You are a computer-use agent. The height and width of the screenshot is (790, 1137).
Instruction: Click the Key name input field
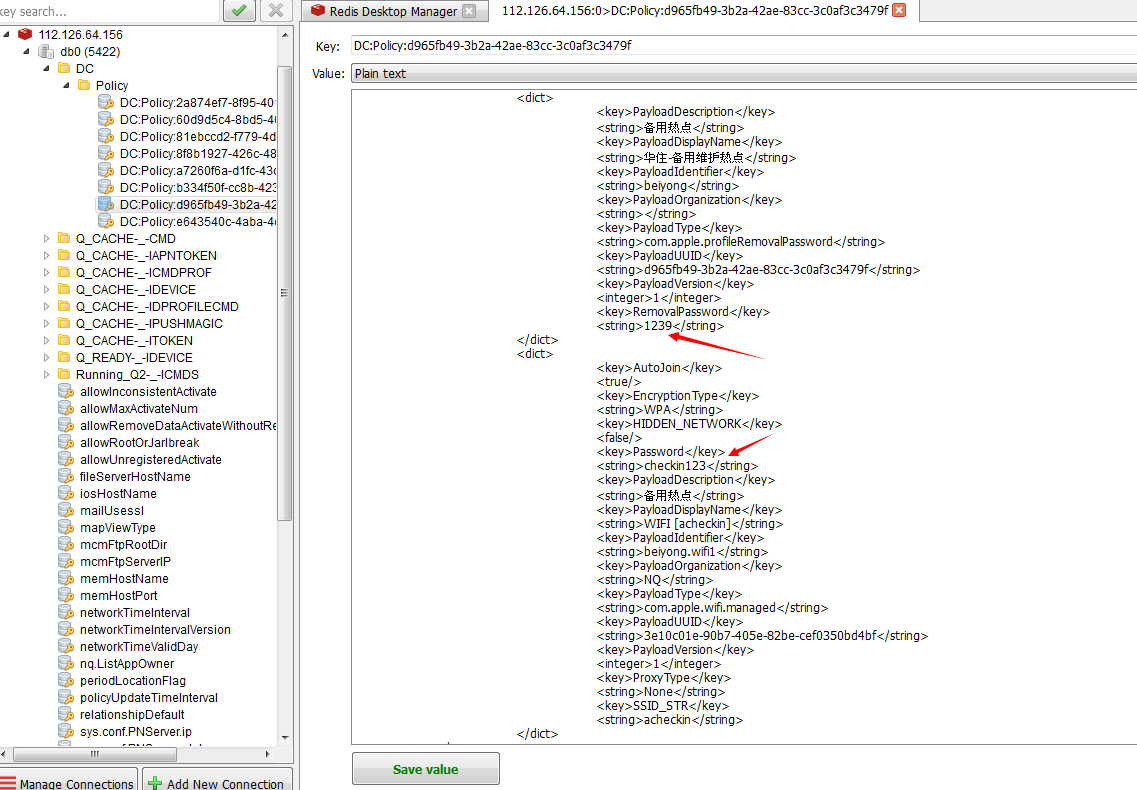tap(744, 45)
